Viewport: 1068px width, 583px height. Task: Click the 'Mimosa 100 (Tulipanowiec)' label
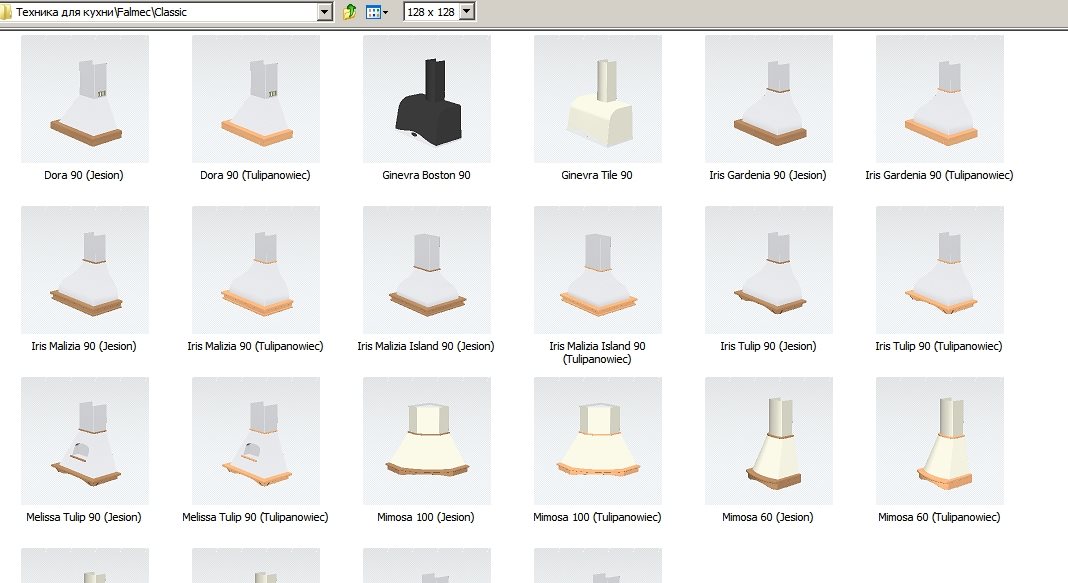[x=597, y=517]
